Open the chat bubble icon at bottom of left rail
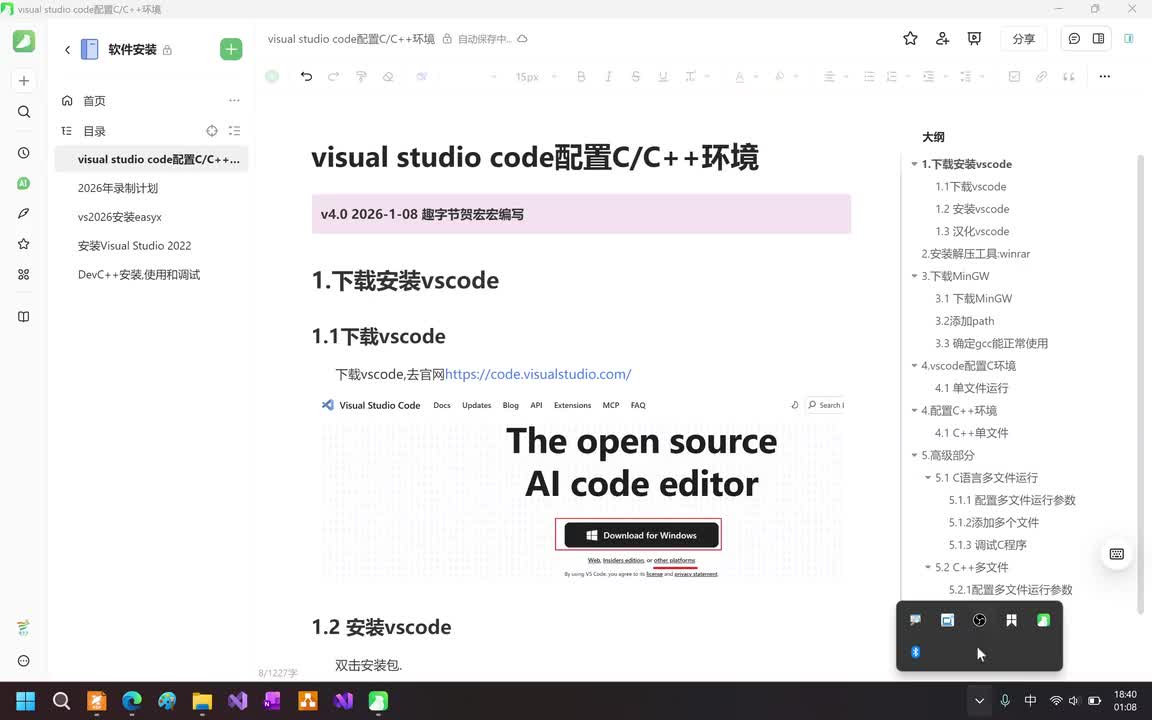The width and height of the screenshot is (1152, 720). (24, 660)
